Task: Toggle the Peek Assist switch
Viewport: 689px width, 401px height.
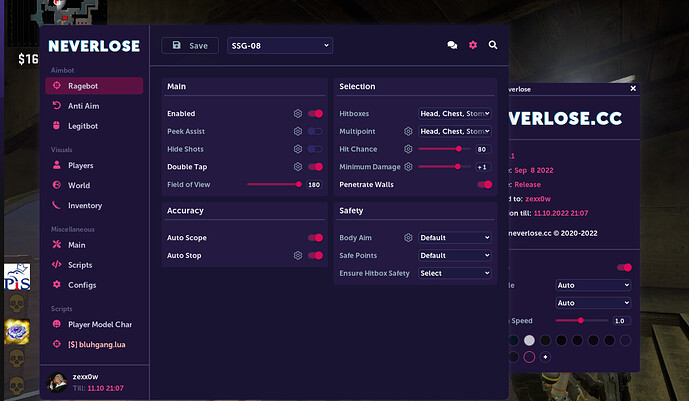Action: (315, 131)
